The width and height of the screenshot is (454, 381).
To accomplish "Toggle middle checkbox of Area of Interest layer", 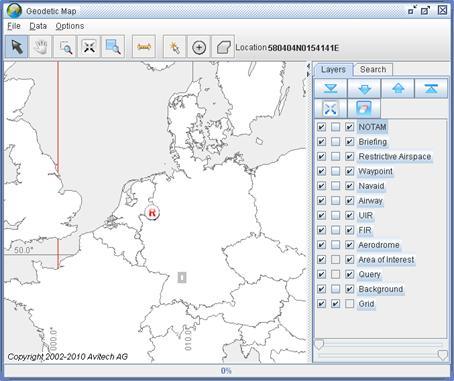I will (x=336, y=260).
